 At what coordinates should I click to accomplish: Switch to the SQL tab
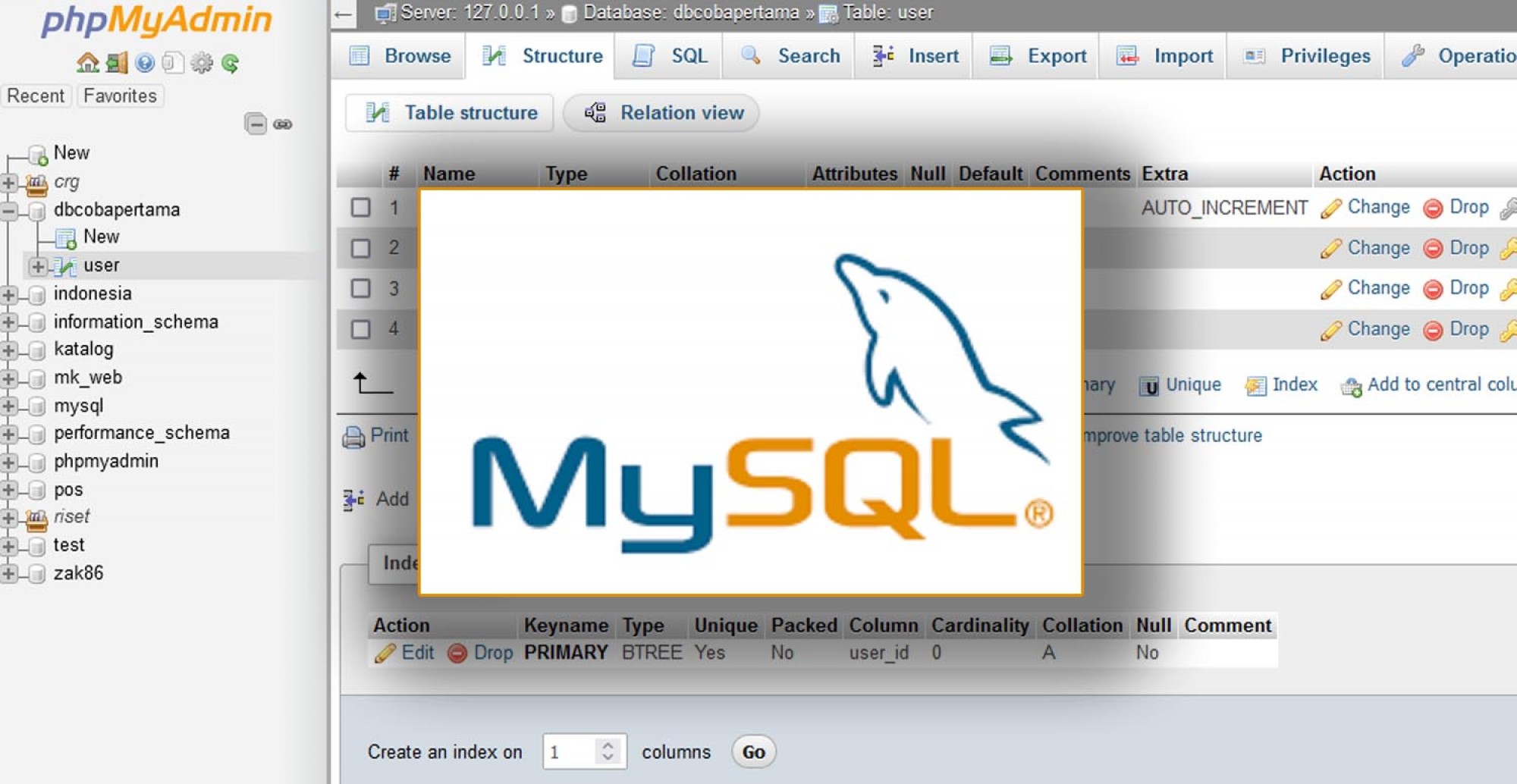pyautogui.click(x=670, y=56)
